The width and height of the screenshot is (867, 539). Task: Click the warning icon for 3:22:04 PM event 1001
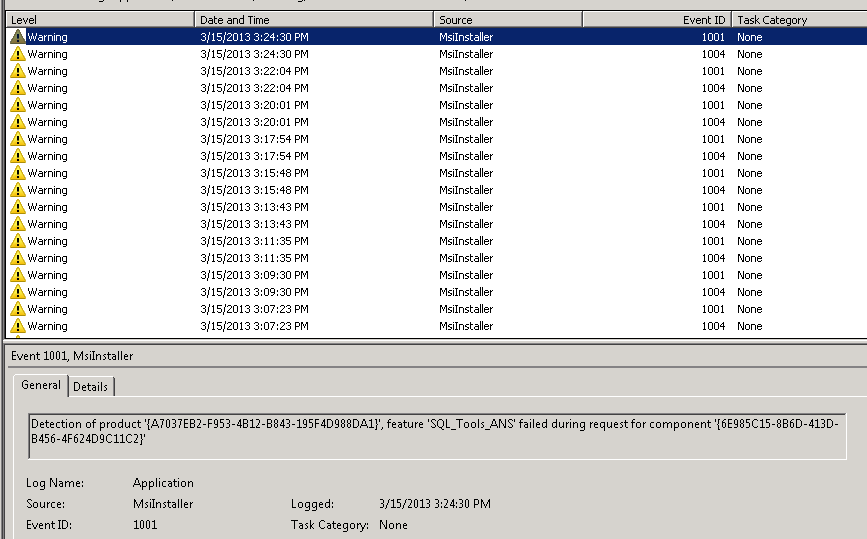(18, 71)
